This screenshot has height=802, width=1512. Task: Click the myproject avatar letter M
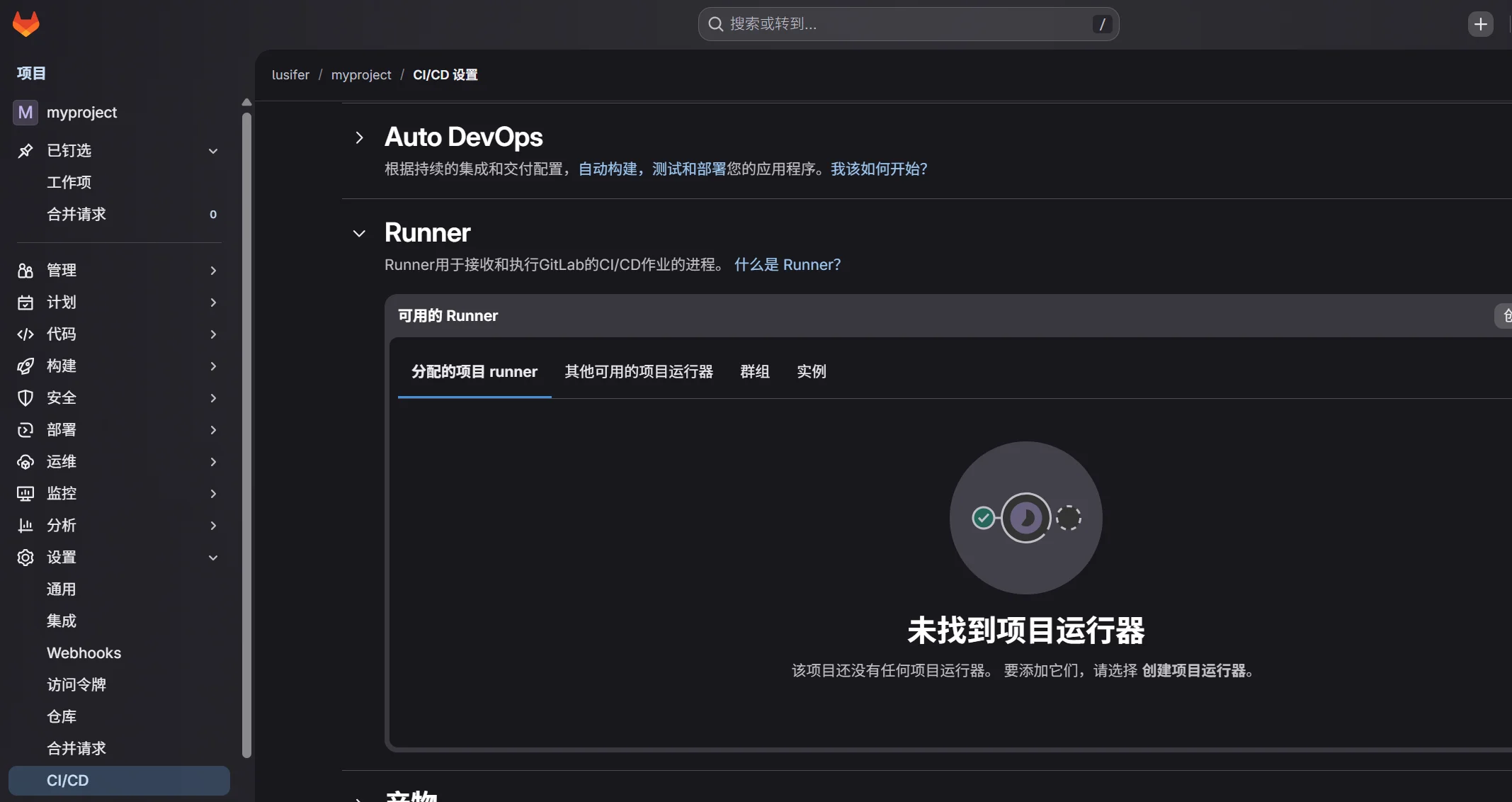click(x=25, y=112)
